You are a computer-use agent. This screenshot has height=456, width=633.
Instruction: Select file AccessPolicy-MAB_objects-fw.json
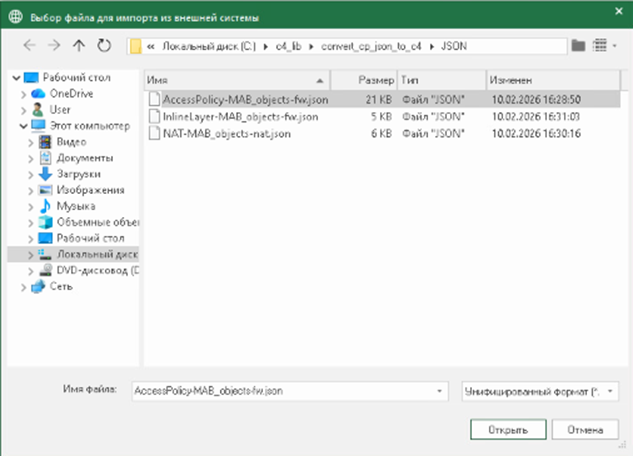click(245, 99)
